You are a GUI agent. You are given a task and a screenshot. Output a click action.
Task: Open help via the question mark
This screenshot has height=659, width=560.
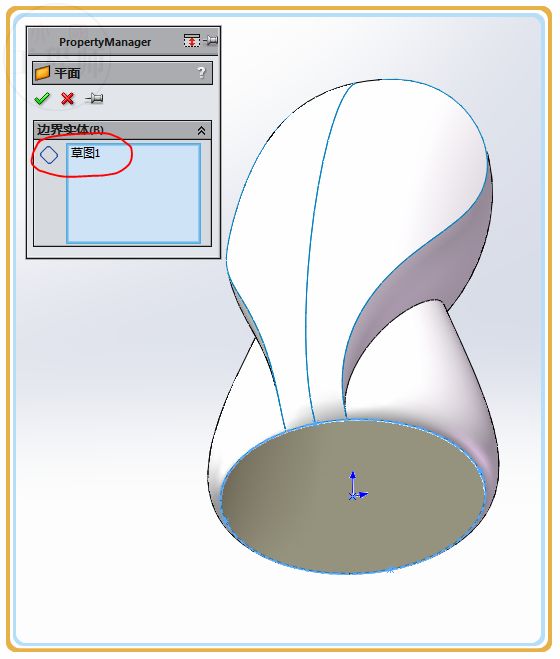[x=201, y=73]
